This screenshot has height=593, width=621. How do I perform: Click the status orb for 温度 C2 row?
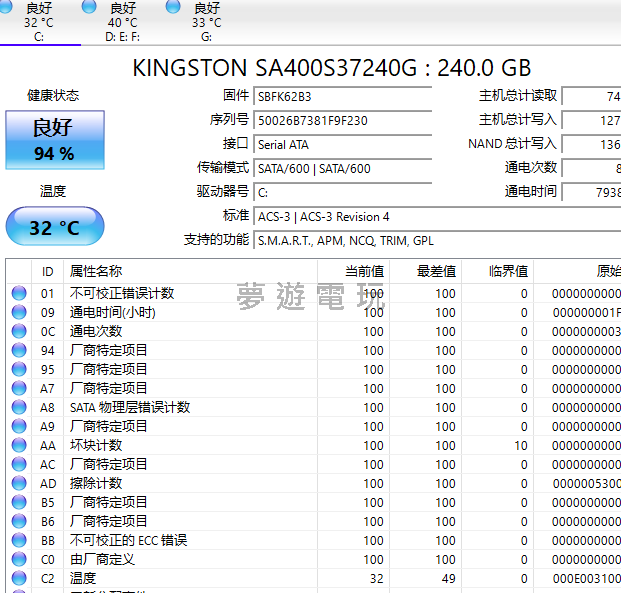click(x=19, y=579)
